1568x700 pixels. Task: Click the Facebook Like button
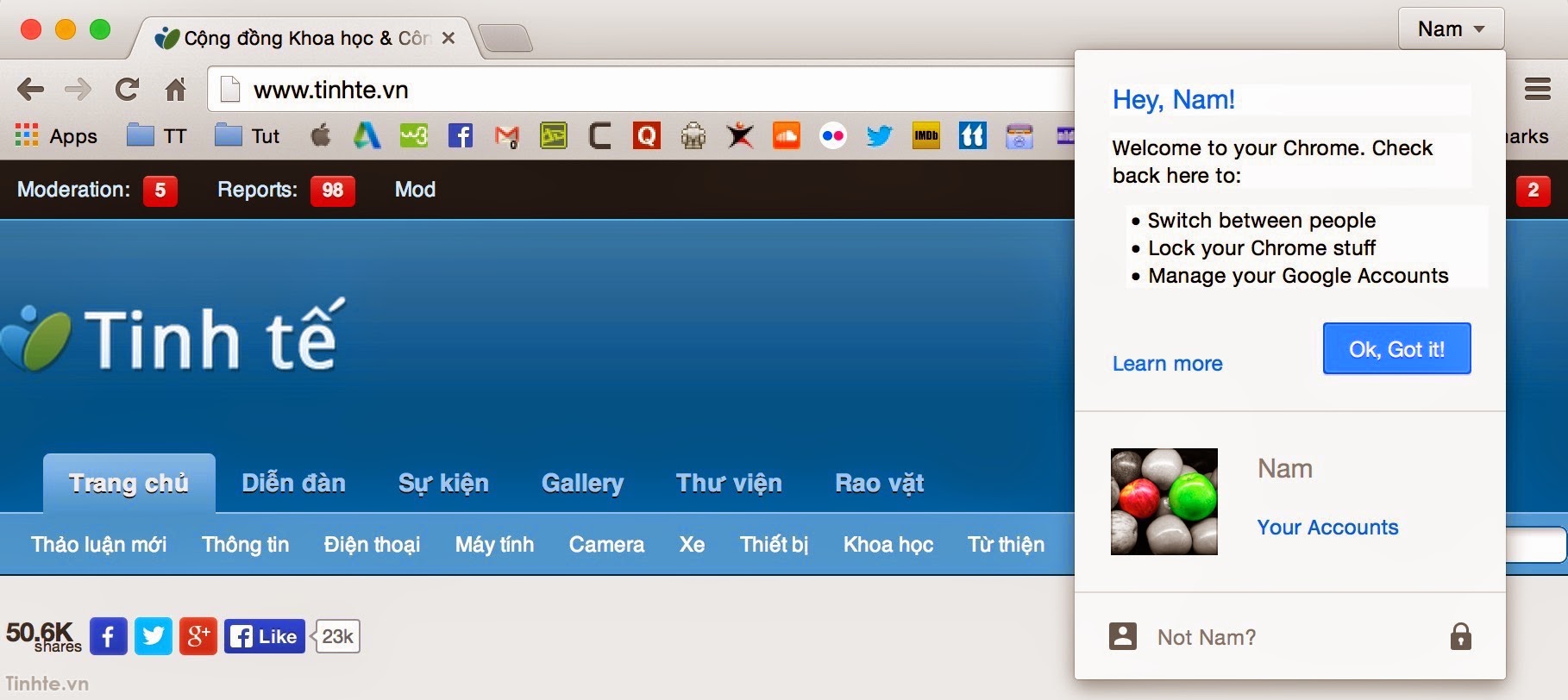pyautogui.click(x=265, y=636)
